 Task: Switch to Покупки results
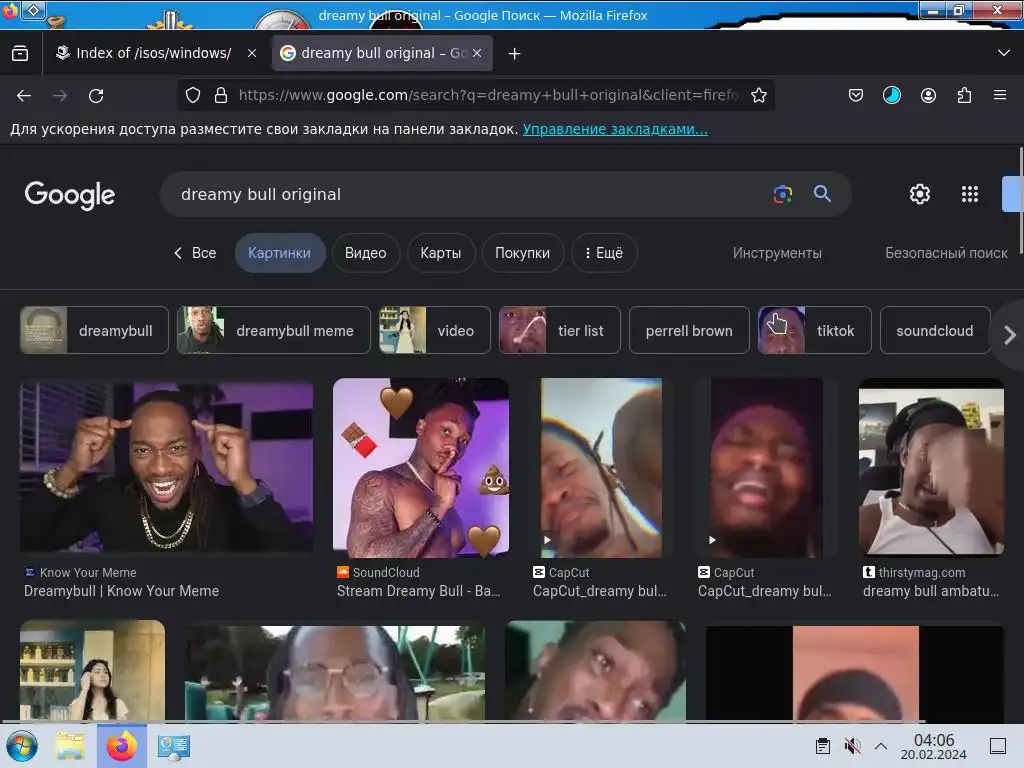[522, 253]
